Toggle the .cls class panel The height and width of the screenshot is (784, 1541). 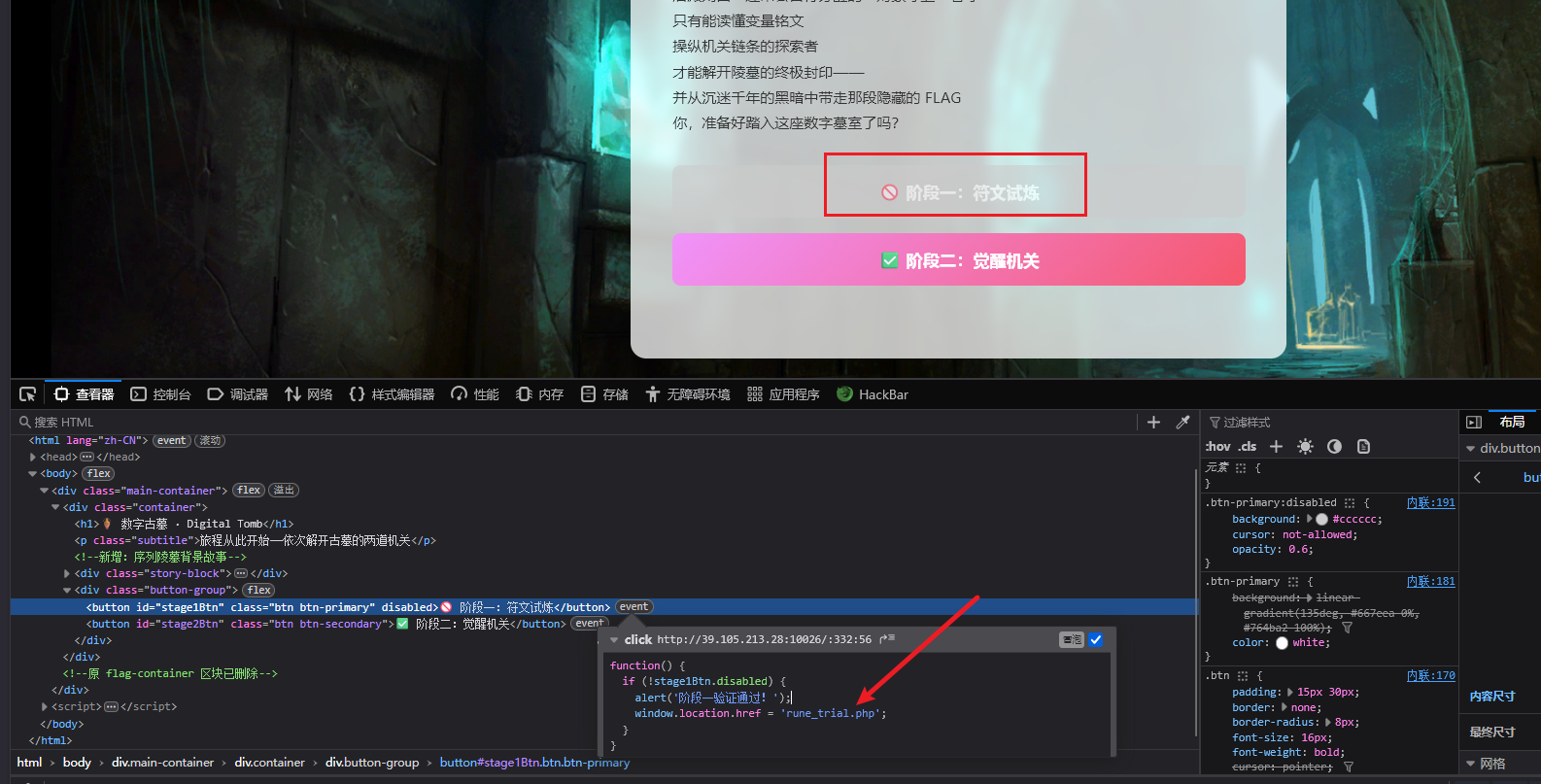pos(1248,447)
